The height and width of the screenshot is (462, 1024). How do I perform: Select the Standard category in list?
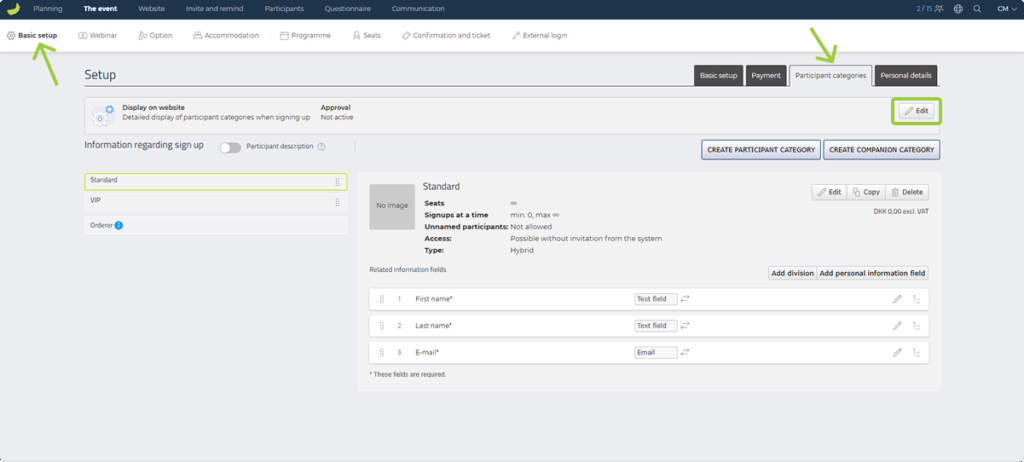pyautogui.click(x=216, y=182)
